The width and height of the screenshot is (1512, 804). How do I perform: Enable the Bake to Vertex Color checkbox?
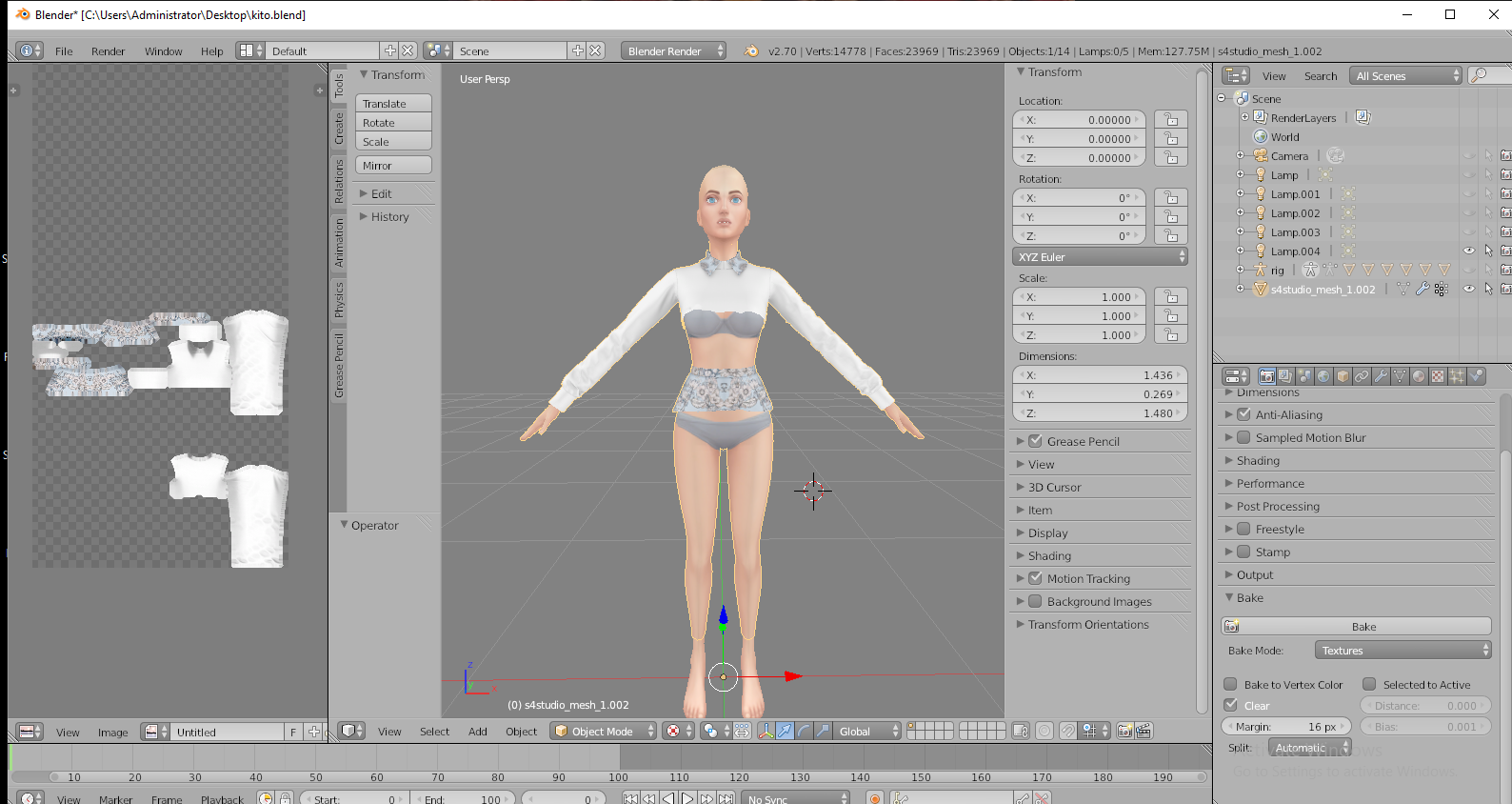coord(1230,684)
